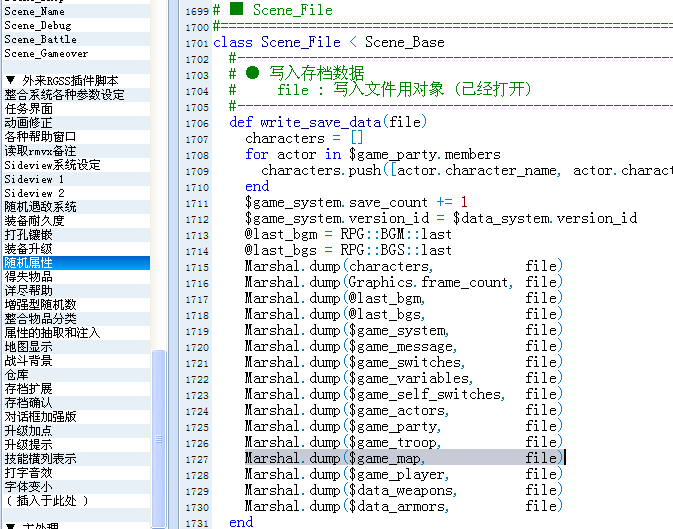The height and width of the screenshot is (529, 673).
Task: Select Scene_Name script in list
Action: pos(76,12)
